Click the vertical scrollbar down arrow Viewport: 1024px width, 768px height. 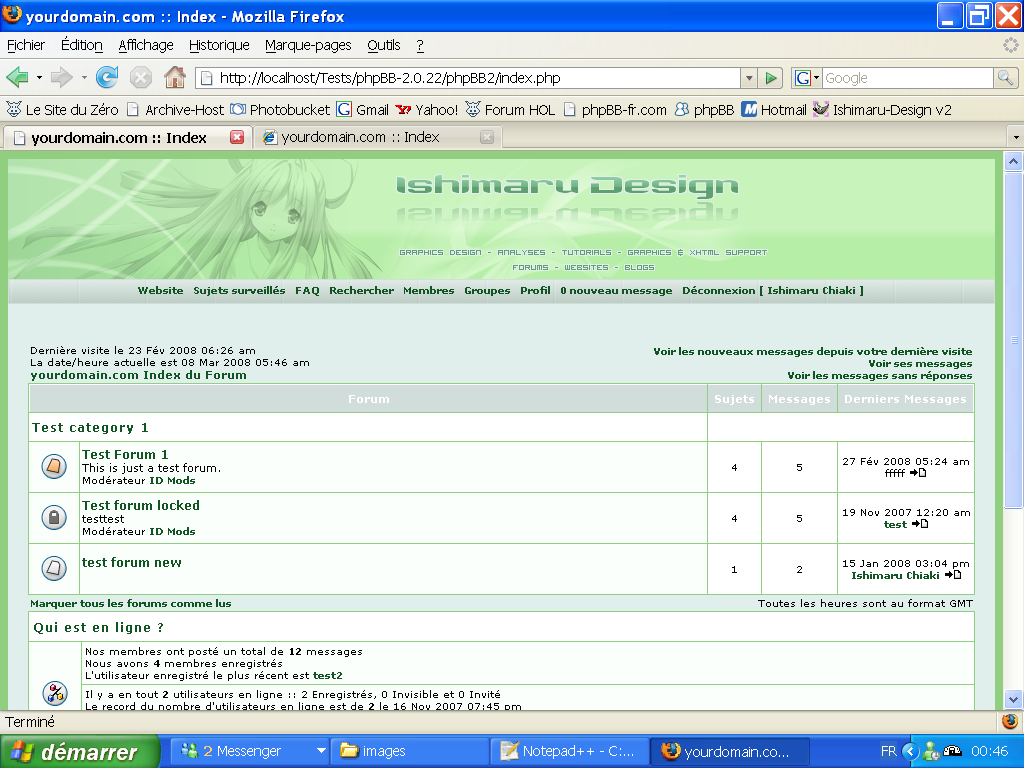point(1013,699)
